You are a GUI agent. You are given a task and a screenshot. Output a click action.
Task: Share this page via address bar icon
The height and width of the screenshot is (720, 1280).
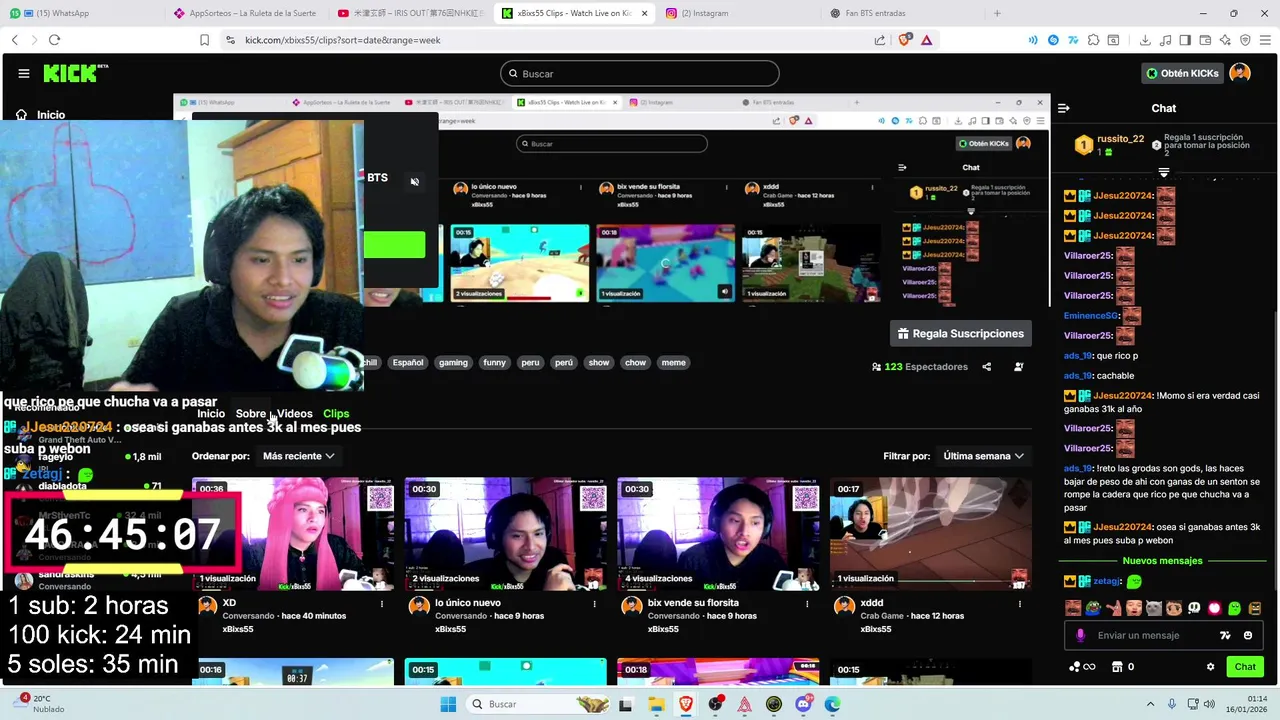tap(880, 40)
